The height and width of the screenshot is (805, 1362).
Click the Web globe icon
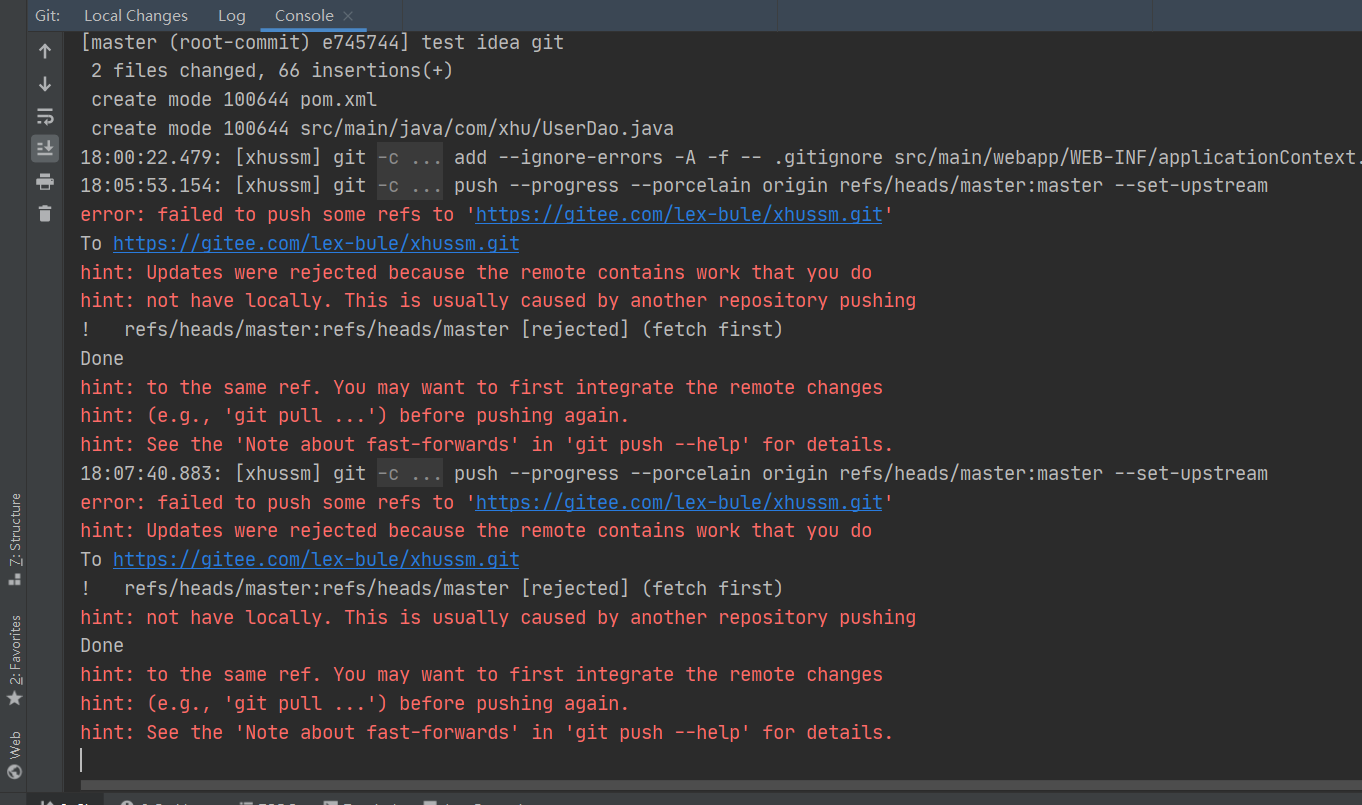click(14, 772)
